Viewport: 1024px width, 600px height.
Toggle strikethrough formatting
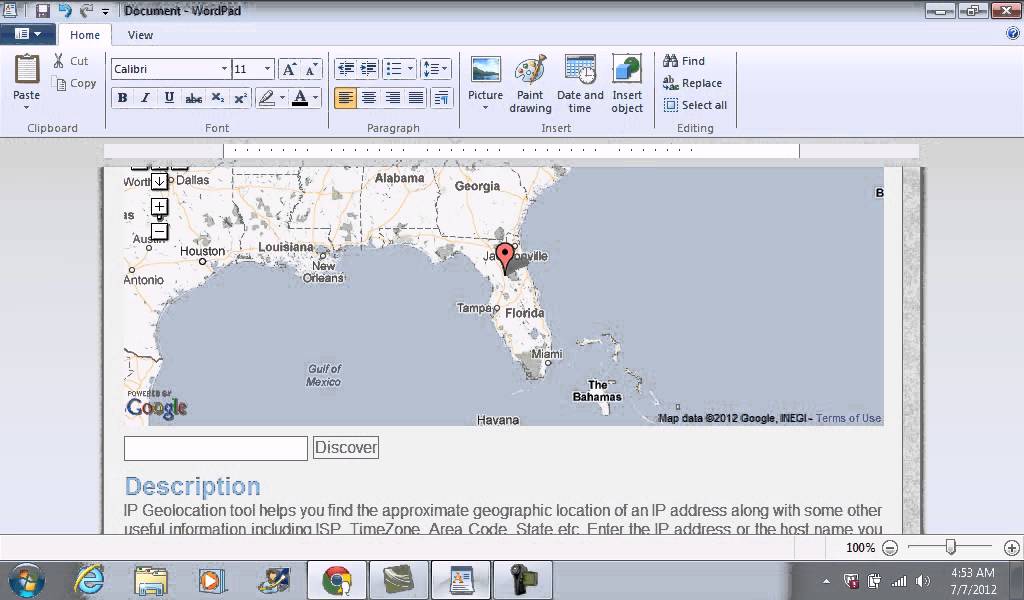pos(193,98)
